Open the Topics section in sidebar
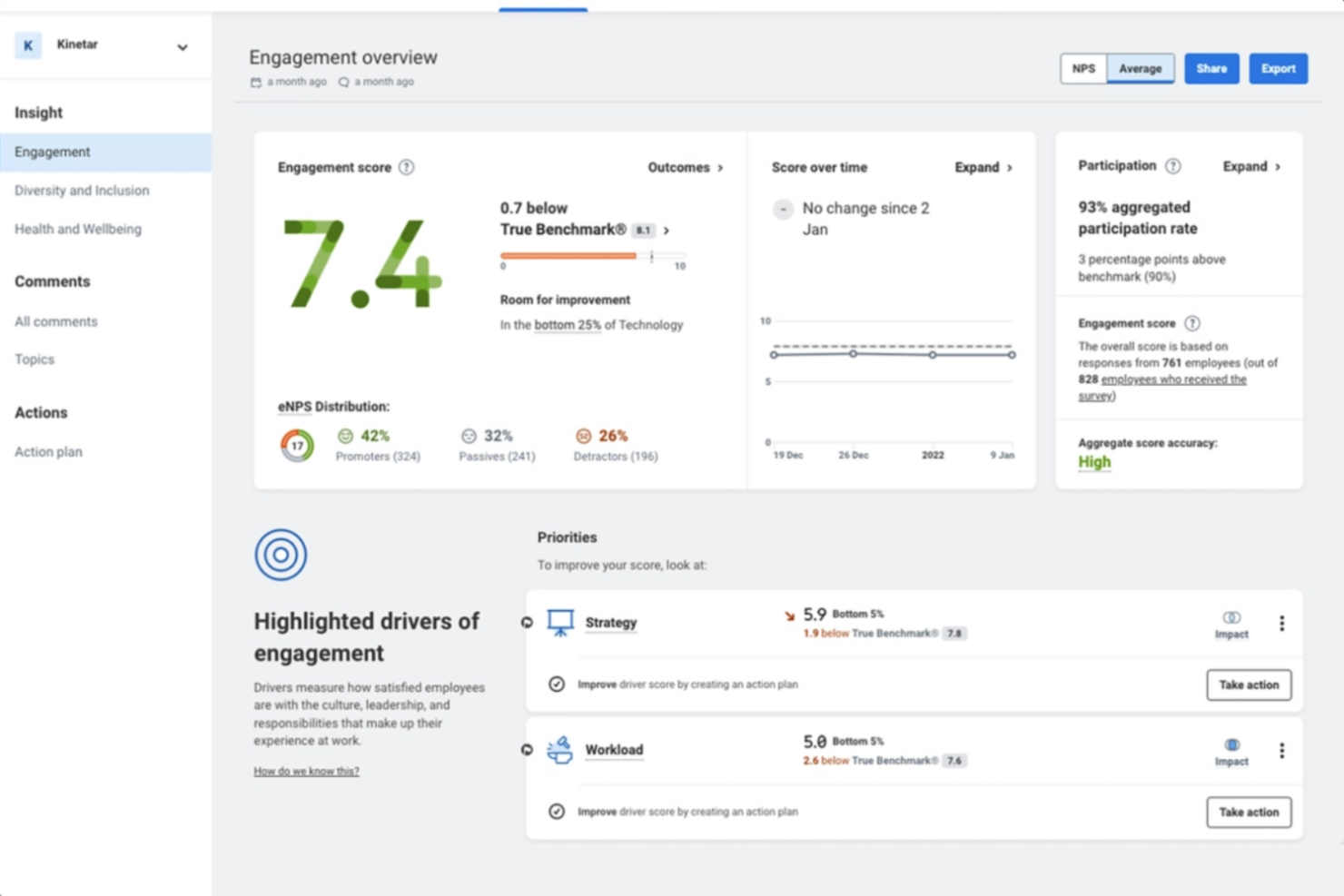Viewport: 1344px width, 896px height. click(x=35, y=359)
